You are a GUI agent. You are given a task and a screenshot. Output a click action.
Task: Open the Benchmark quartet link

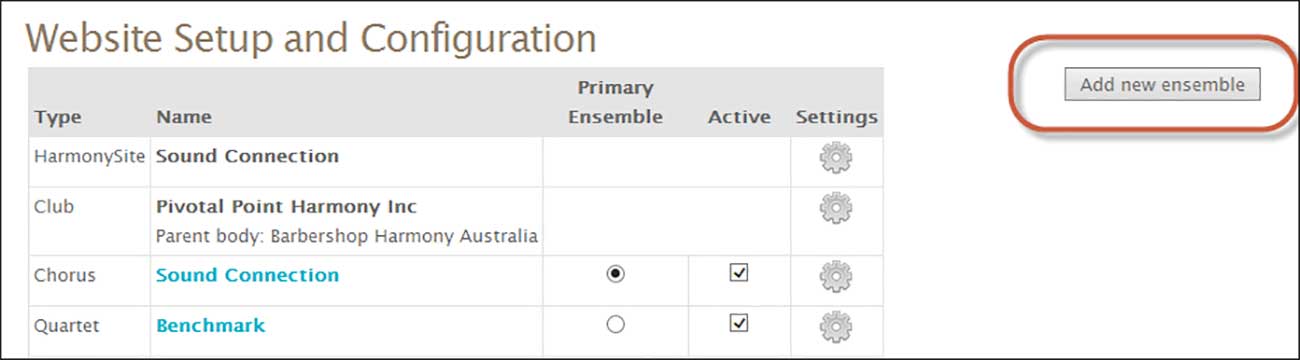point(210,325)
